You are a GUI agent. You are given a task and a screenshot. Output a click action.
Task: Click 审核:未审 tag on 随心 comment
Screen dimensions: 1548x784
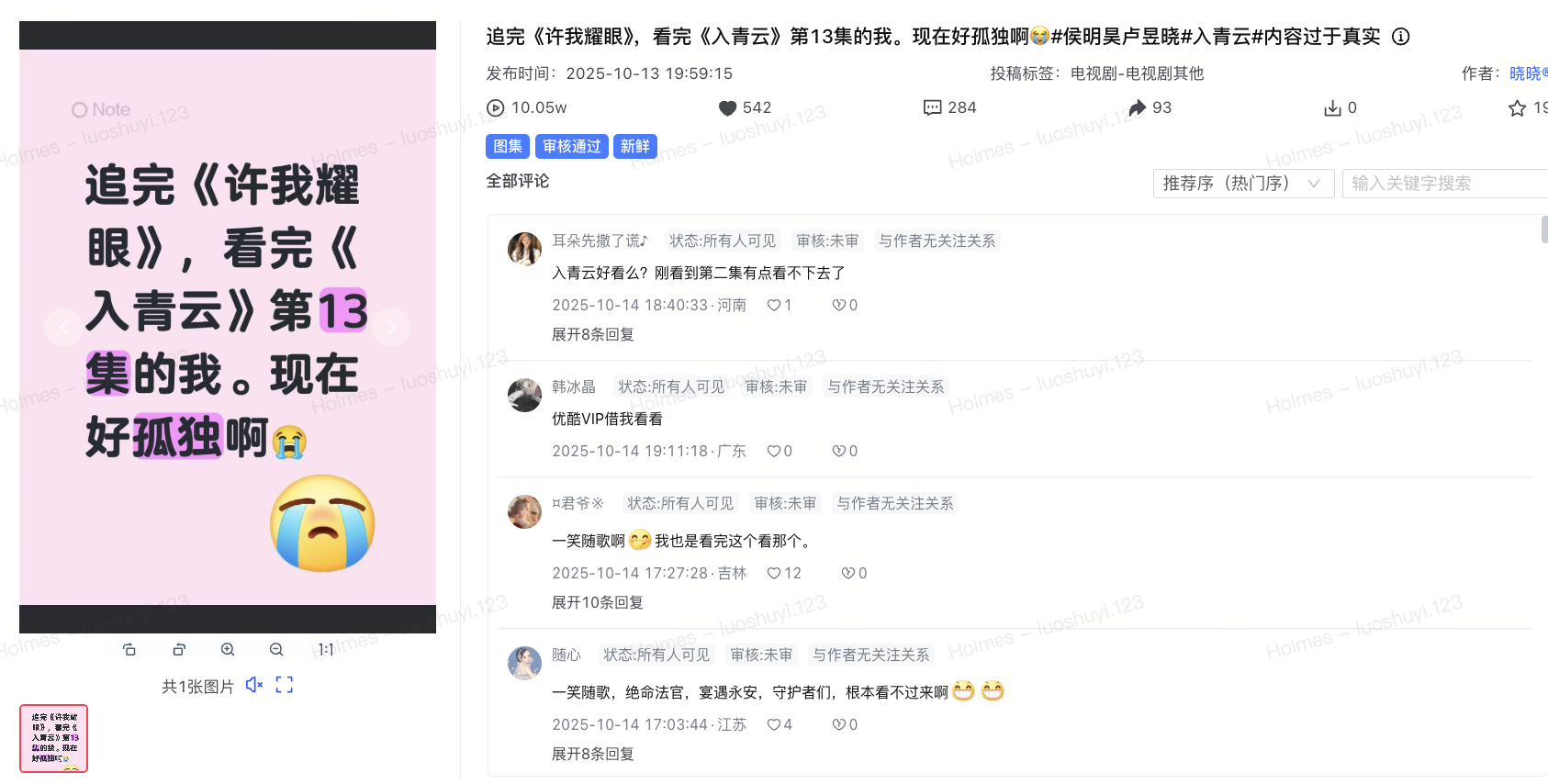pyautogui.click(x=761, y=655)
